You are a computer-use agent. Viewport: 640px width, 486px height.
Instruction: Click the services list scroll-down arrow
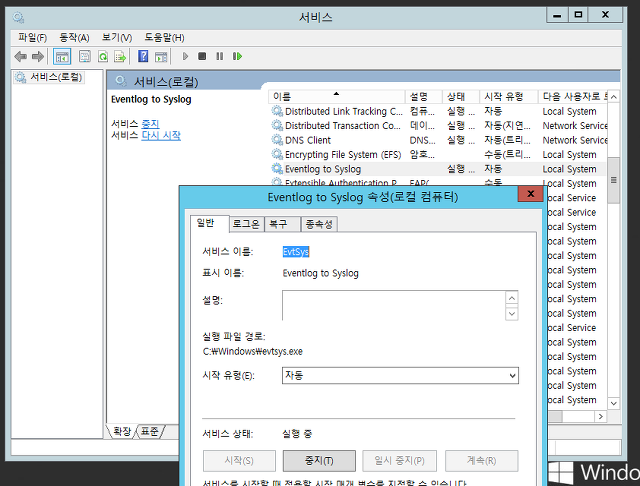click(x=614, y=403)
